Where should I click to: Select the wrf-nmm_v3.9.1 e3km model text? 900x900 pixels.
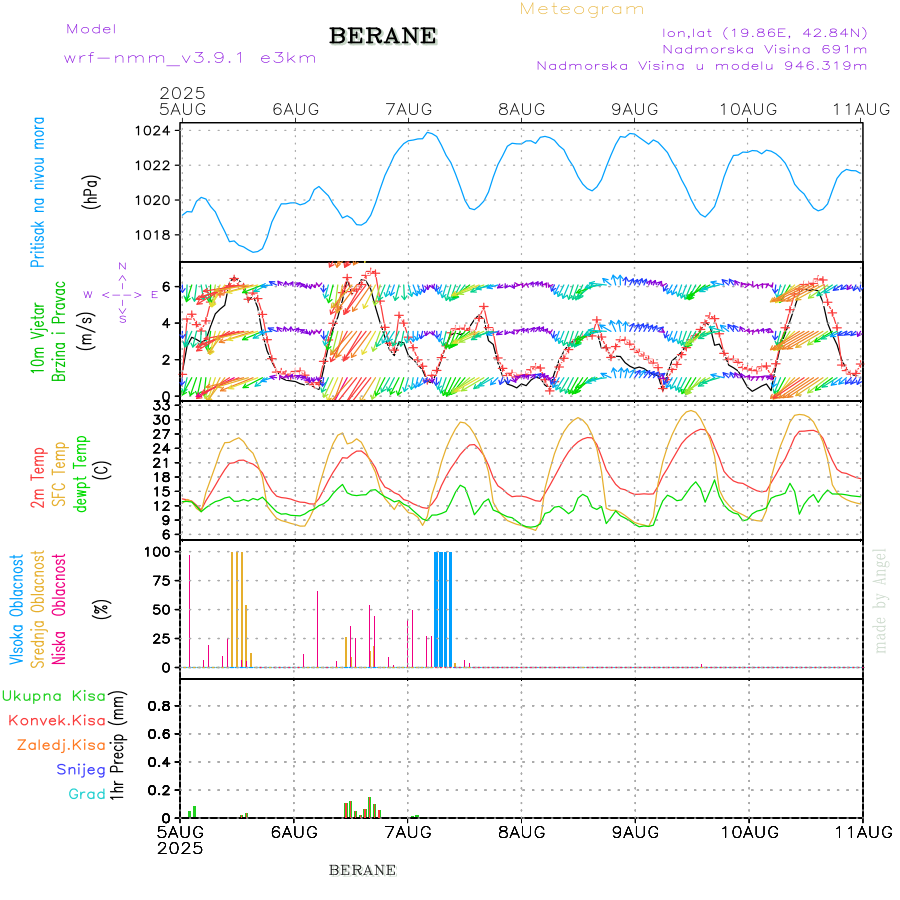coord(190,58)
